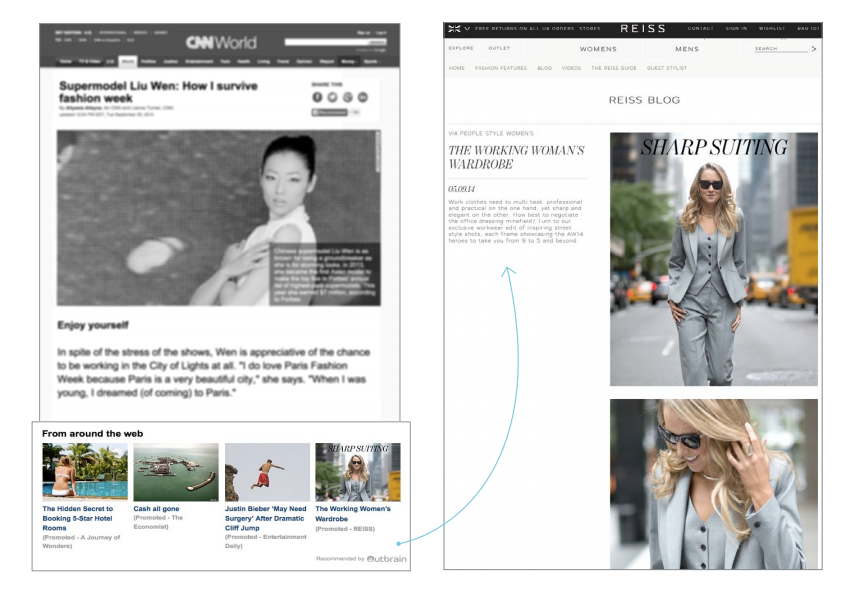Screen dimensions: 866x598
Task: Click Sign In on the Reiss header
Action: click(x=736, y=28)
